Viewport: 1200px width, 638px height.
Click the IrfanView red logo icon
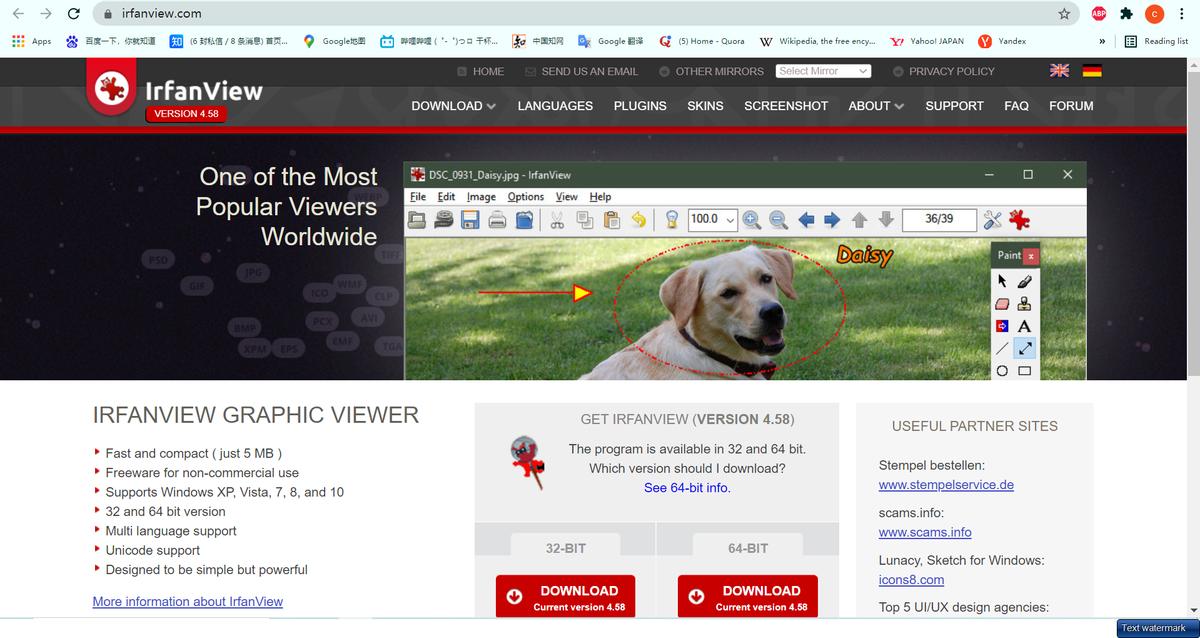pyautogui.click(x=111, y=87)
